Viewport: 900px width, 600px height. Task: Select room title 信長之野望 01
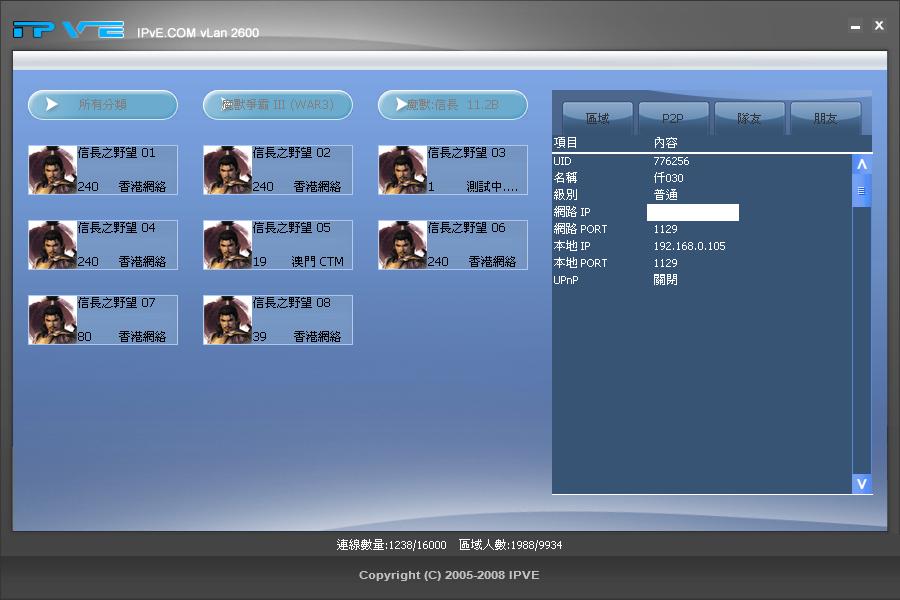(117, 153)
